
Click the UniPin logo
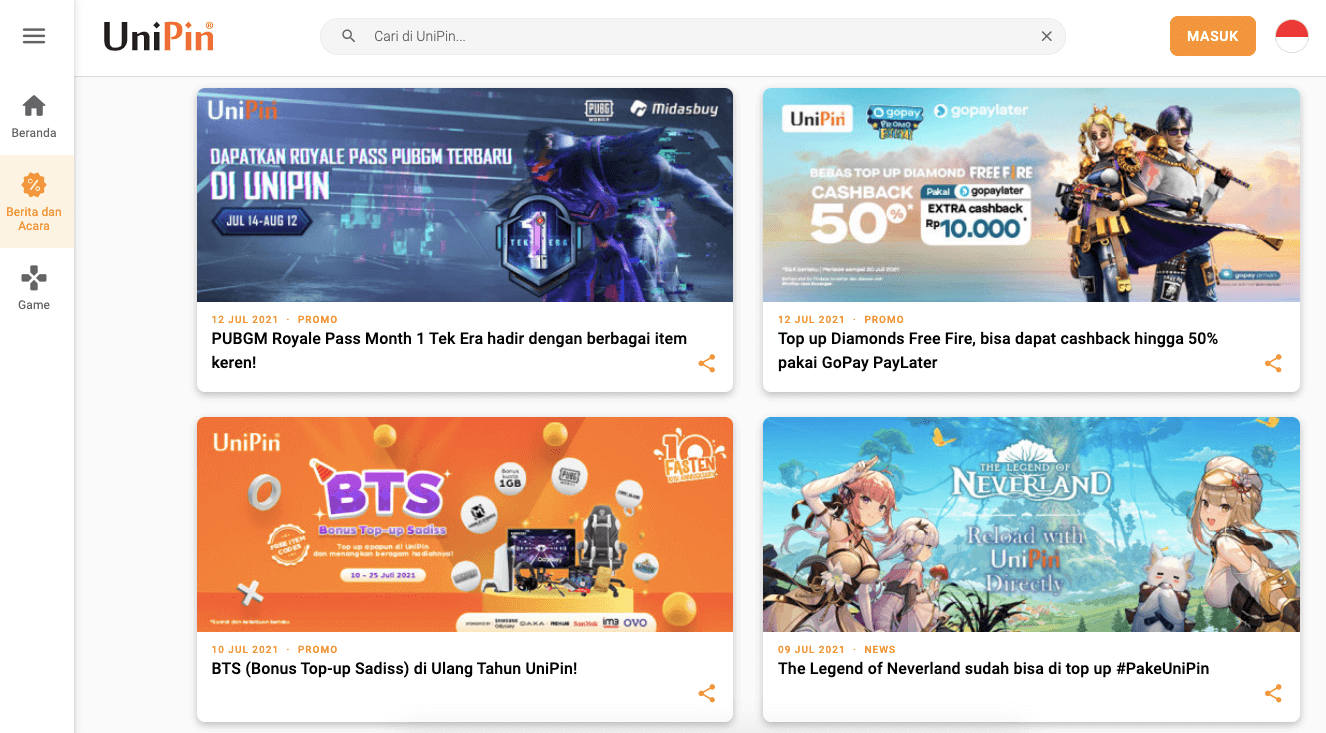pyautogui.click(x=159, y=35)
